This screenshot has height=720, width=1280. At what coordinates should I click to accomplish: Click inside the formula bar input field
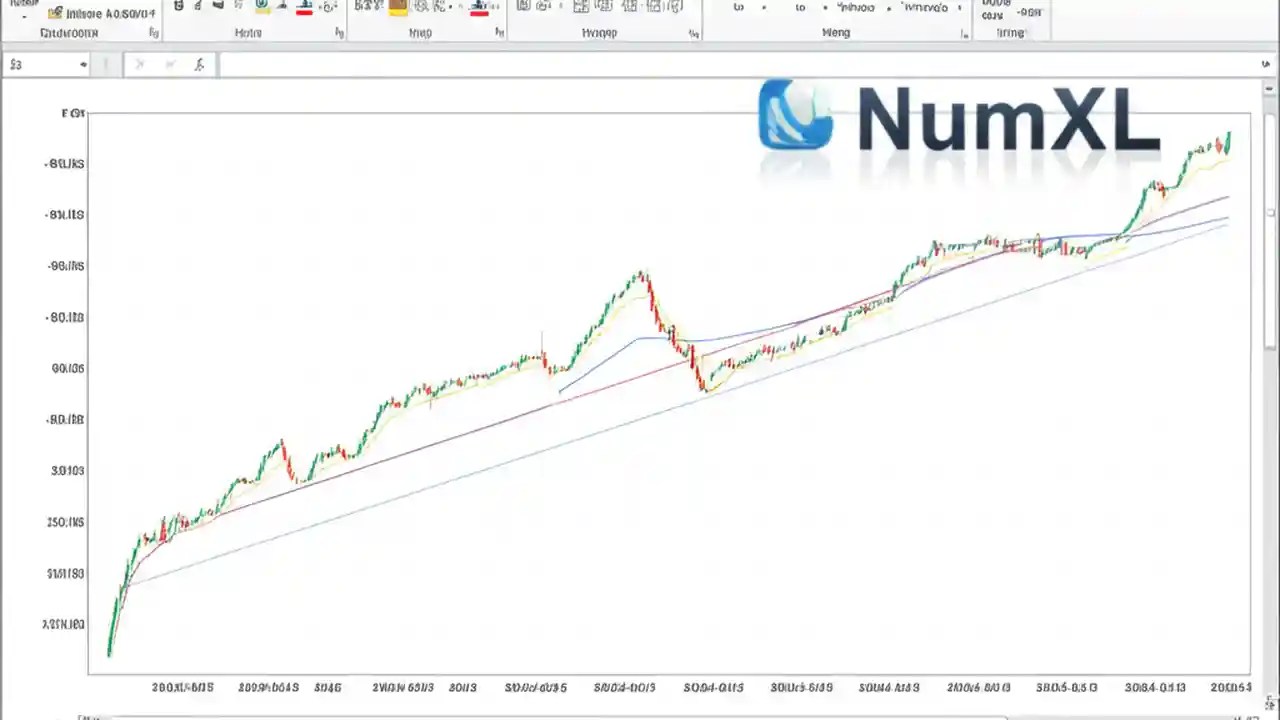[700, 64]
